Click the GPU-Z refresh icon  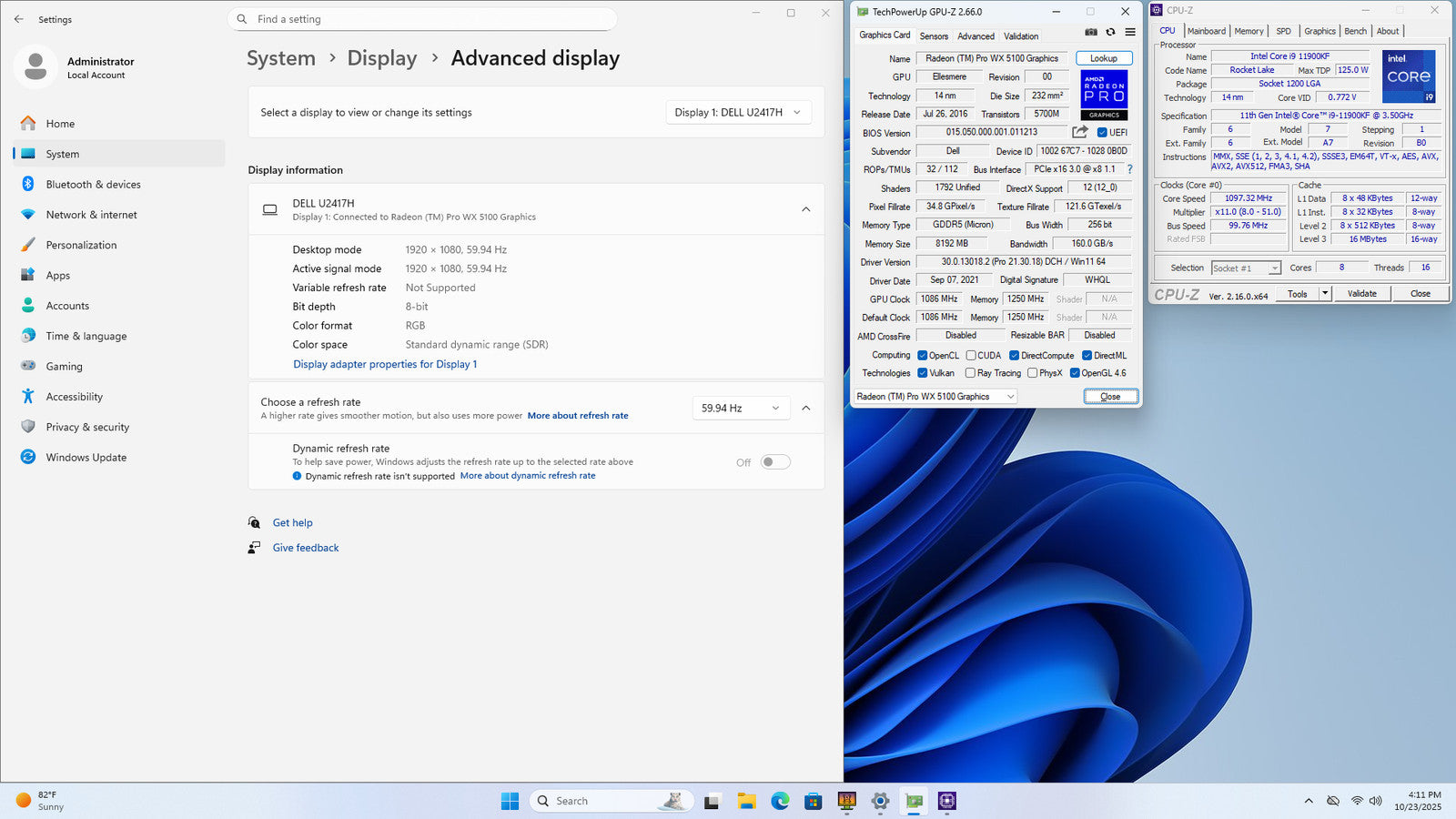coord(1110,32)
